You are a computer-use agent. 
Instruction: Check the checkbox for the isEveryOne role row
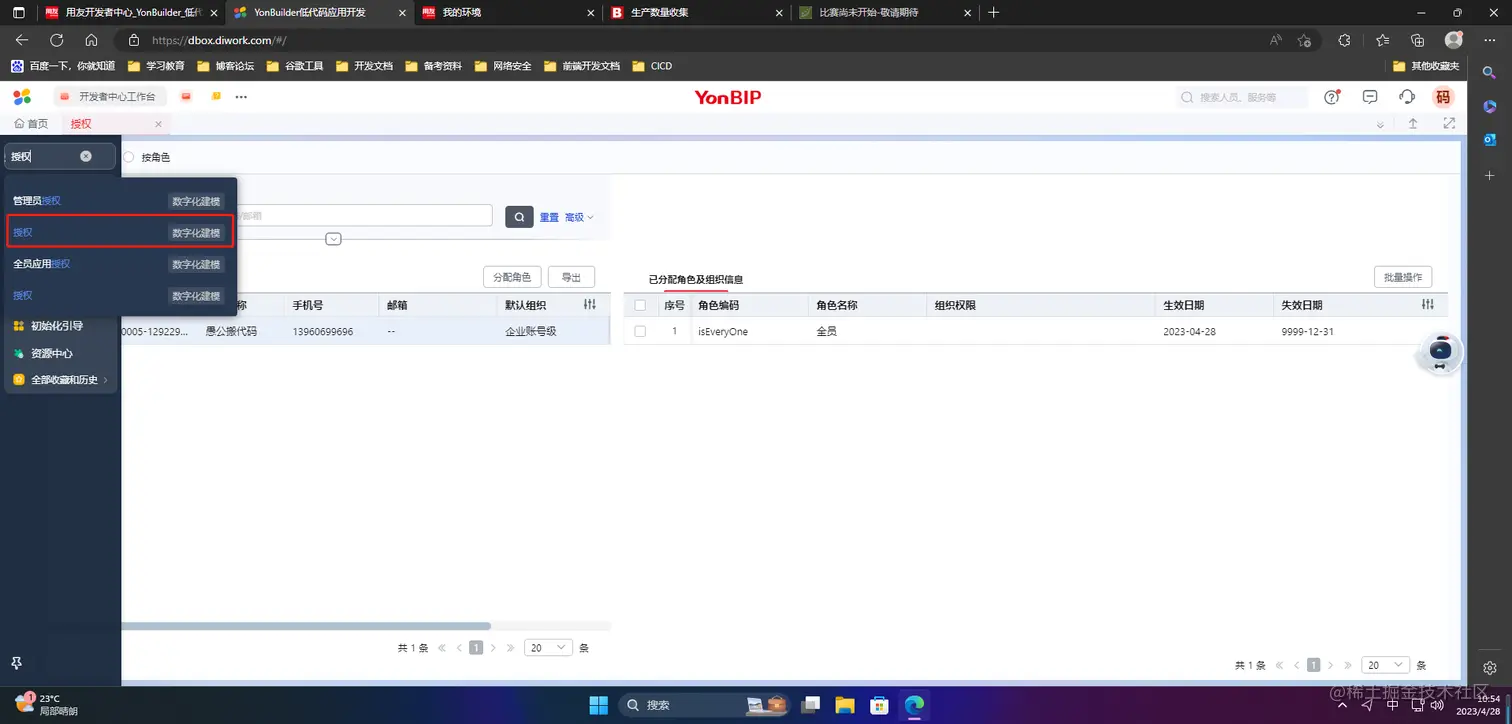point(639,331)
